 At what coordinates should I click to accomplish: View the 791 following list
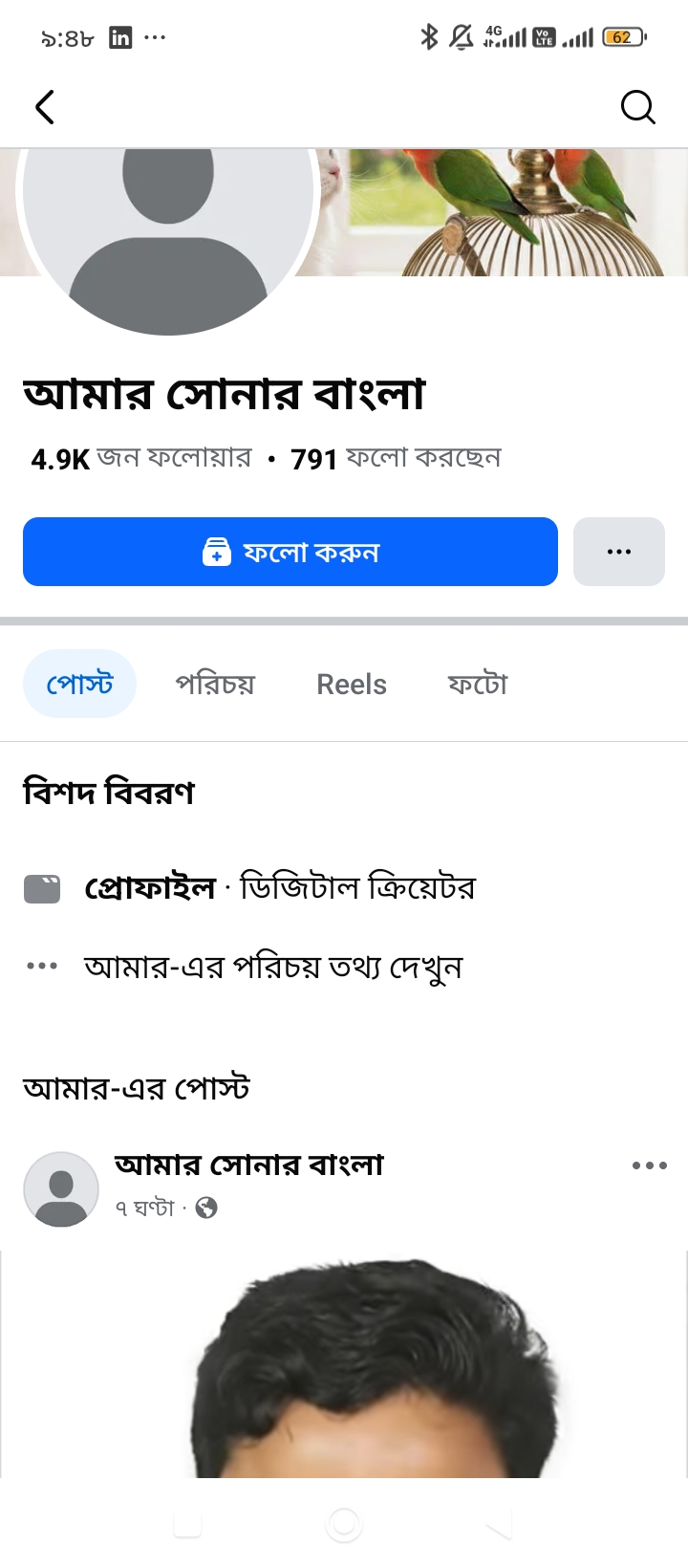point(396,459)
